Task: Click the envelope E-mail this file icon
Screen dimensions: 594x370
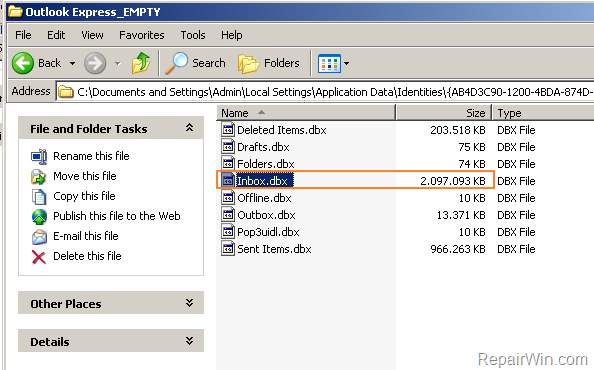Action: [x=39, y=237]
